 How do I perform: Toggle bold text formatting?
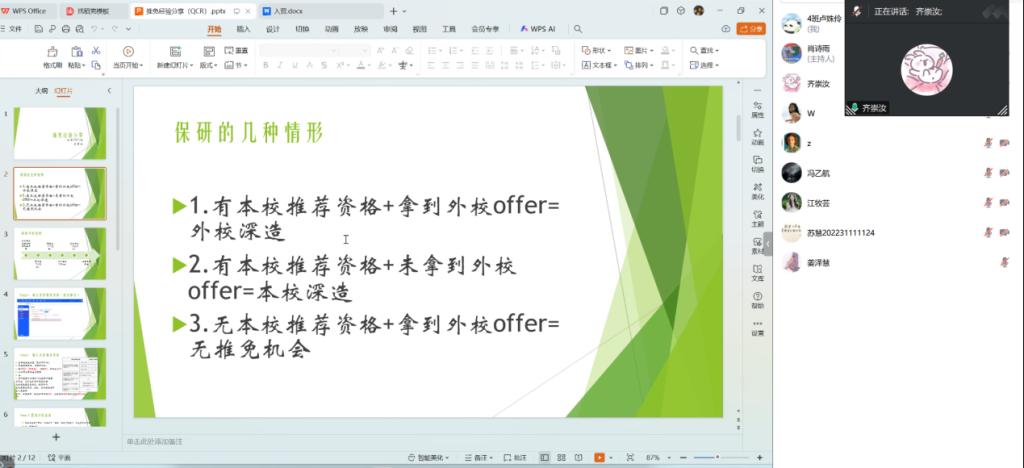pos(266,65)
